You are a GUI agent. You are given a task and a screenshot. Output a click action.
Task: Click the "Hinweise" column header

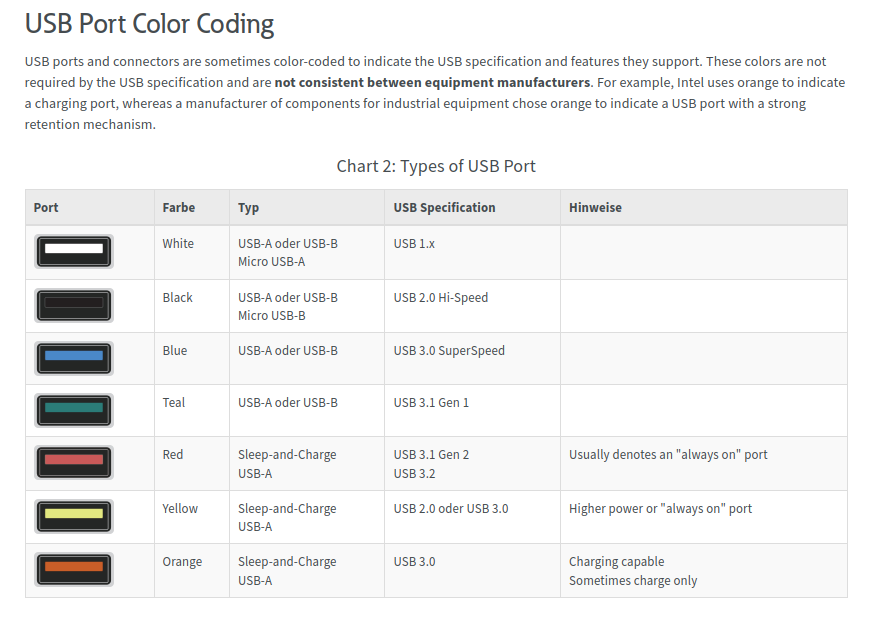tap(595, 208)
